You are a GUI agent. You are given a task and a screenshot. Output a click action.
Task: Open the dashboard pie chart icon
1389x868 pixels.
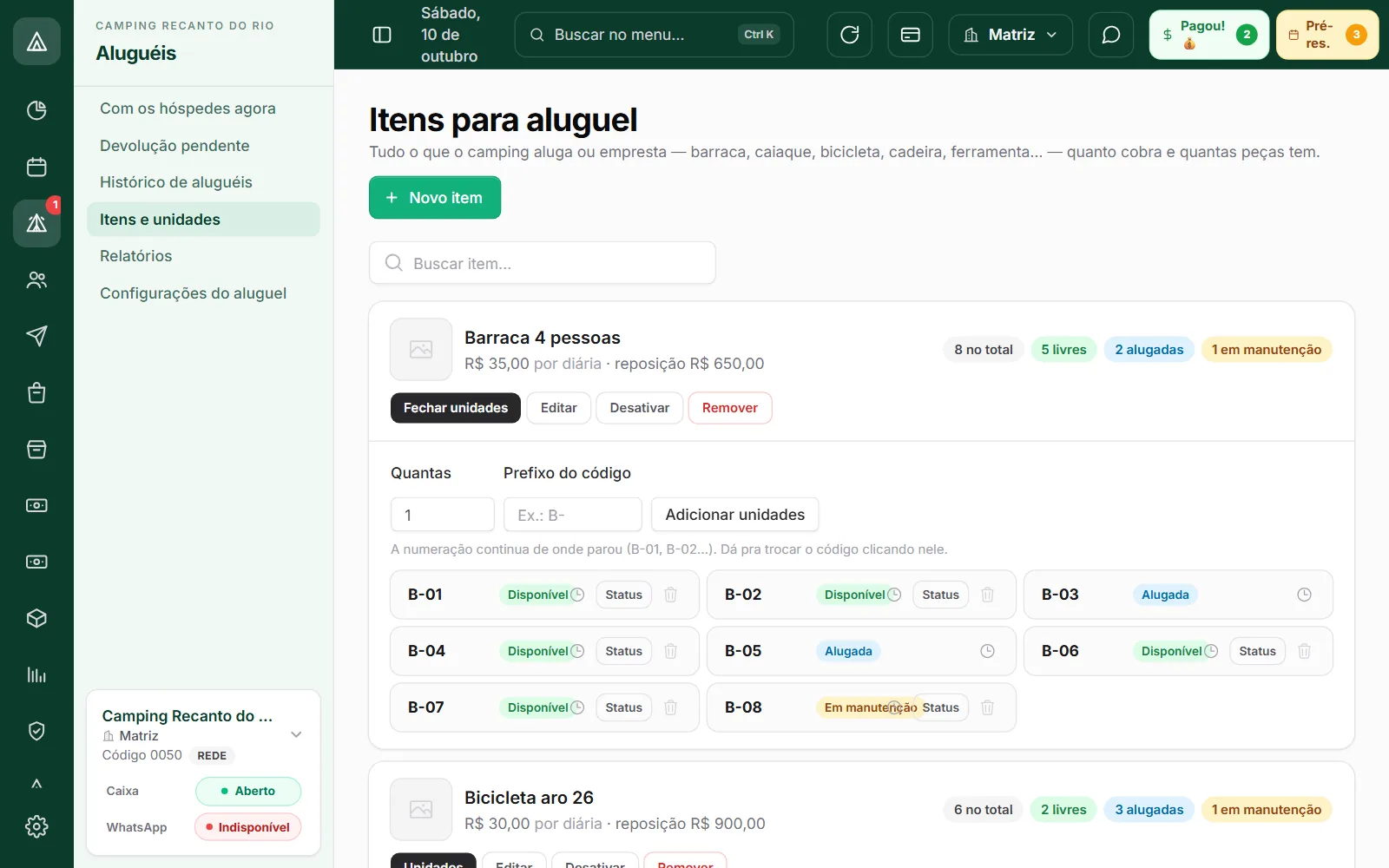coord(36,110)
